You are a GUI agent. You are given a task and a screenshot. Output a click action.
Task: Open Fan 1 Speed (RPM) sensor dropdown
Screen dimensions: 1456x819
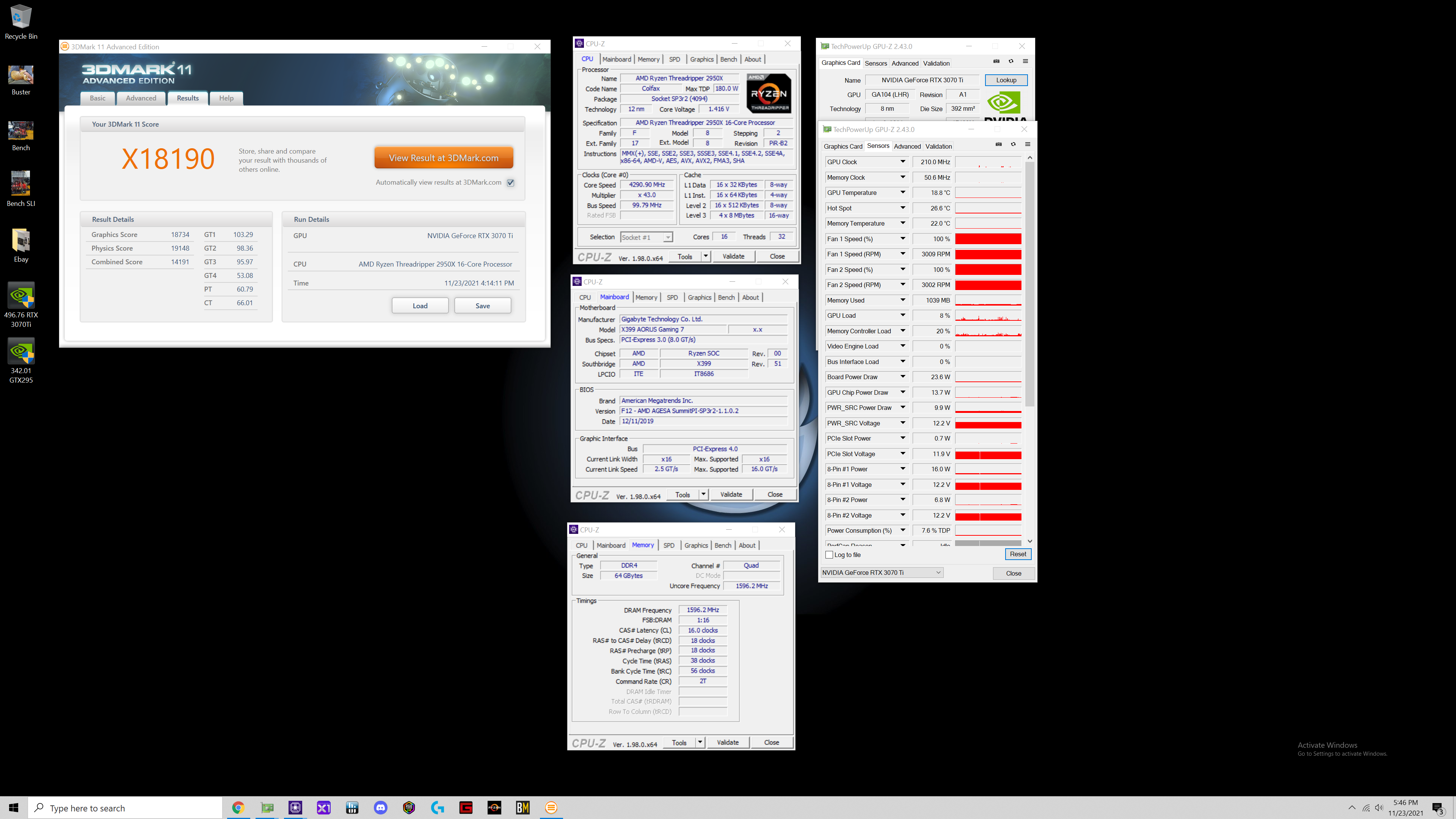[903, 254]
